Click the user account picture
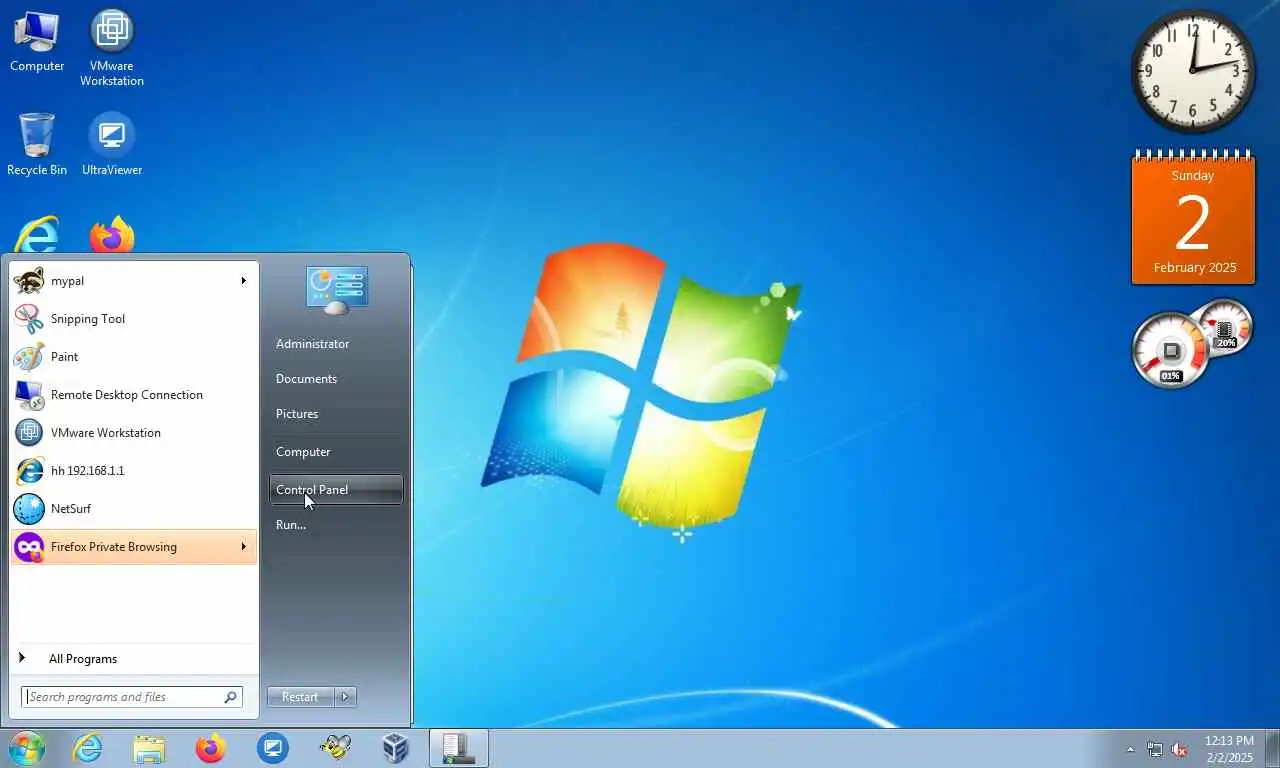This screenshot has height=768, width=1280. (x=337, y=291)
